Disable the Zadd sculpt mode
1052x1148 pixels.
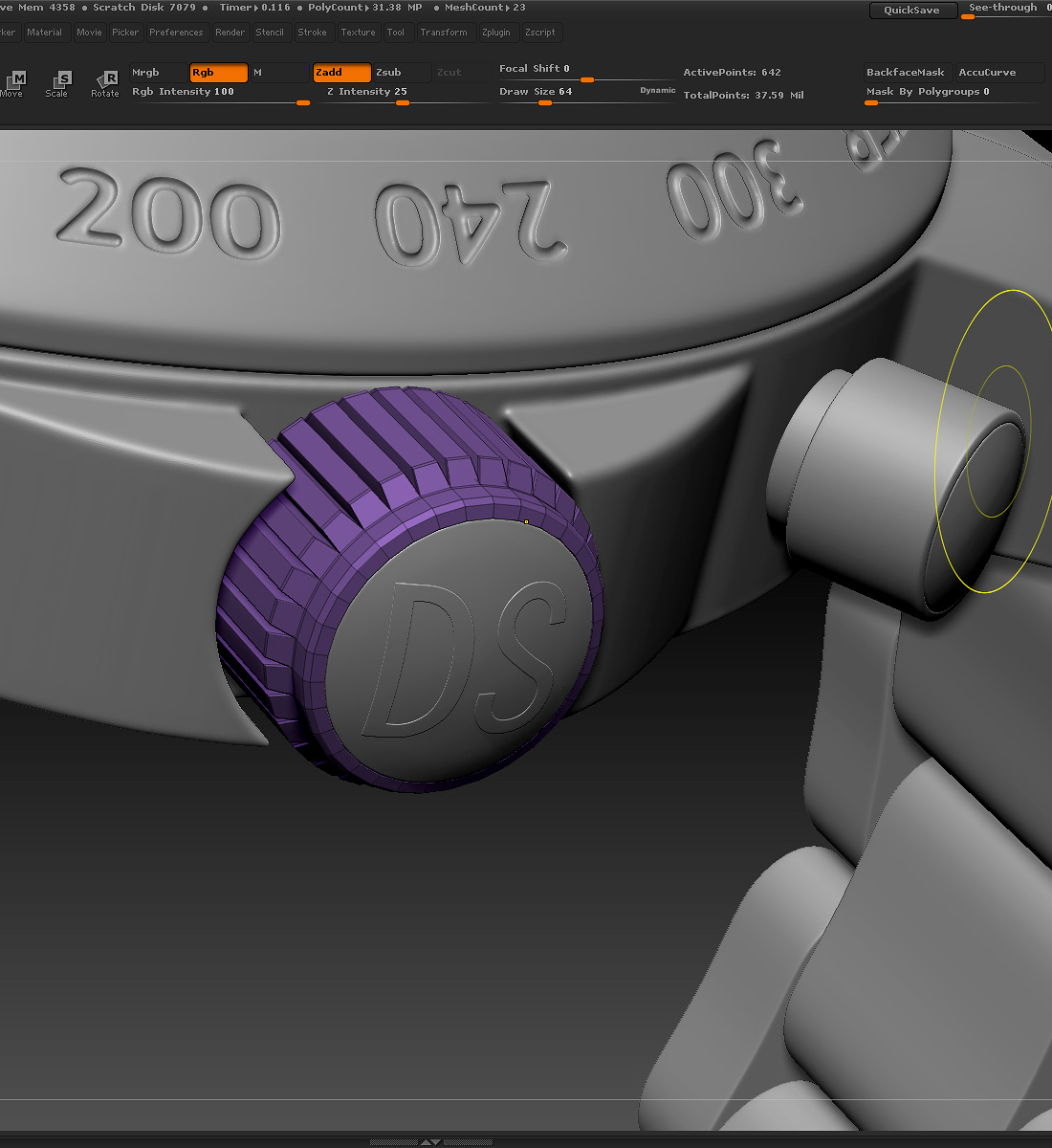(x=341, y=73)
